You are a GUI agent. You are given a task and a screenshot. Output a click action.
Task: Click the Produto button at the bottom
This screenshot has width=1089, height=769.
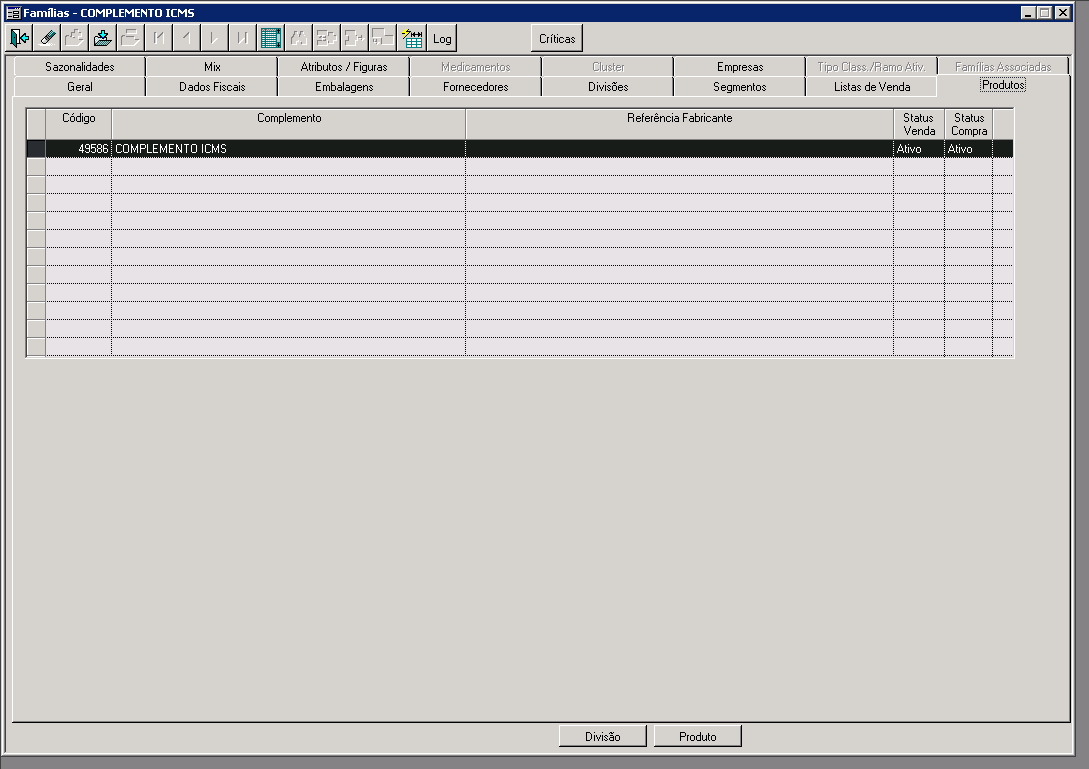click(697, 736)
